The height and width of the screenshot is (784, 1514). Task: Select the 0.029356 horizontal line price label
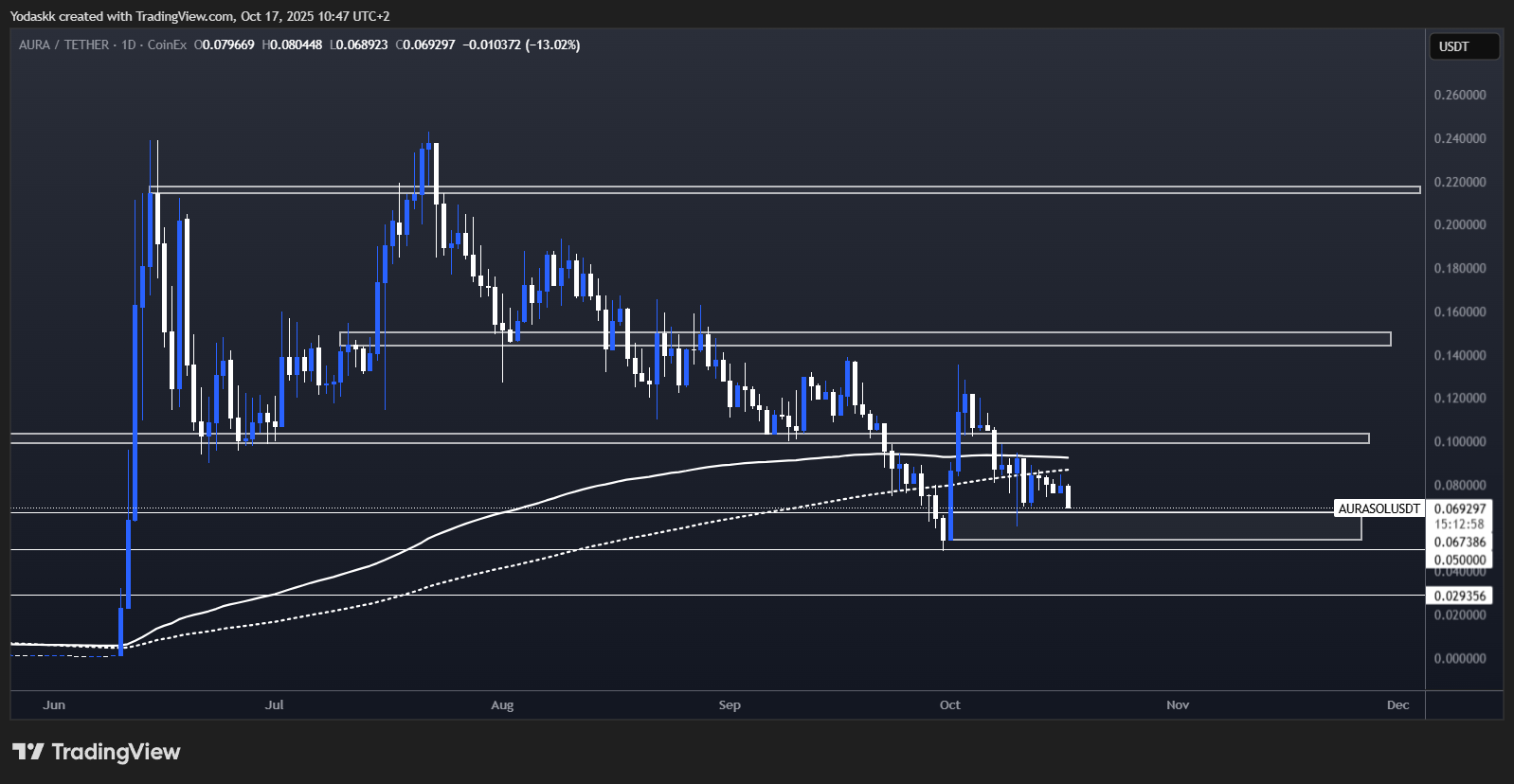[x=1459, y=596]
